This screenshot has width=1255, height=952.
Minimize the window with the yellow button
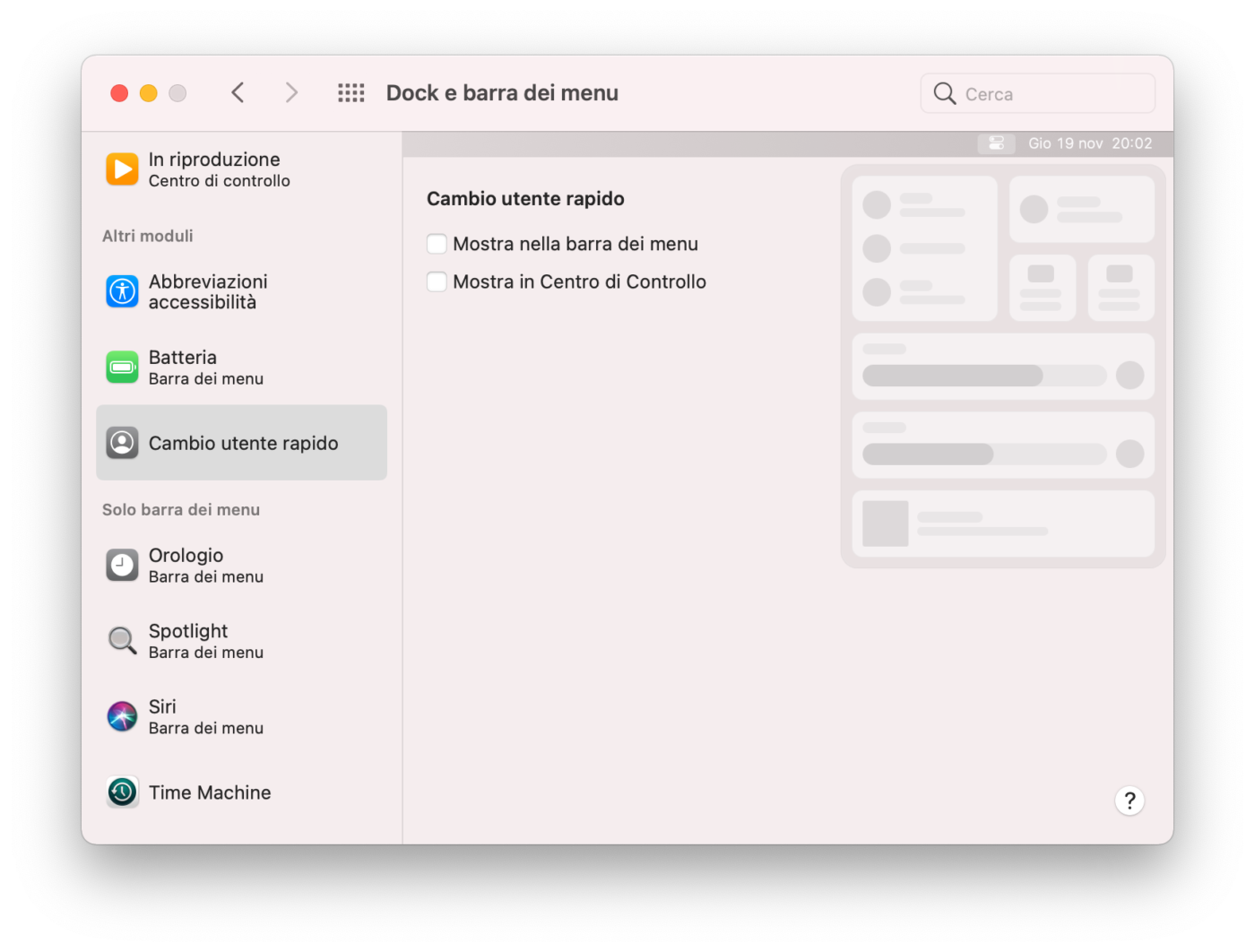(149, 93)
